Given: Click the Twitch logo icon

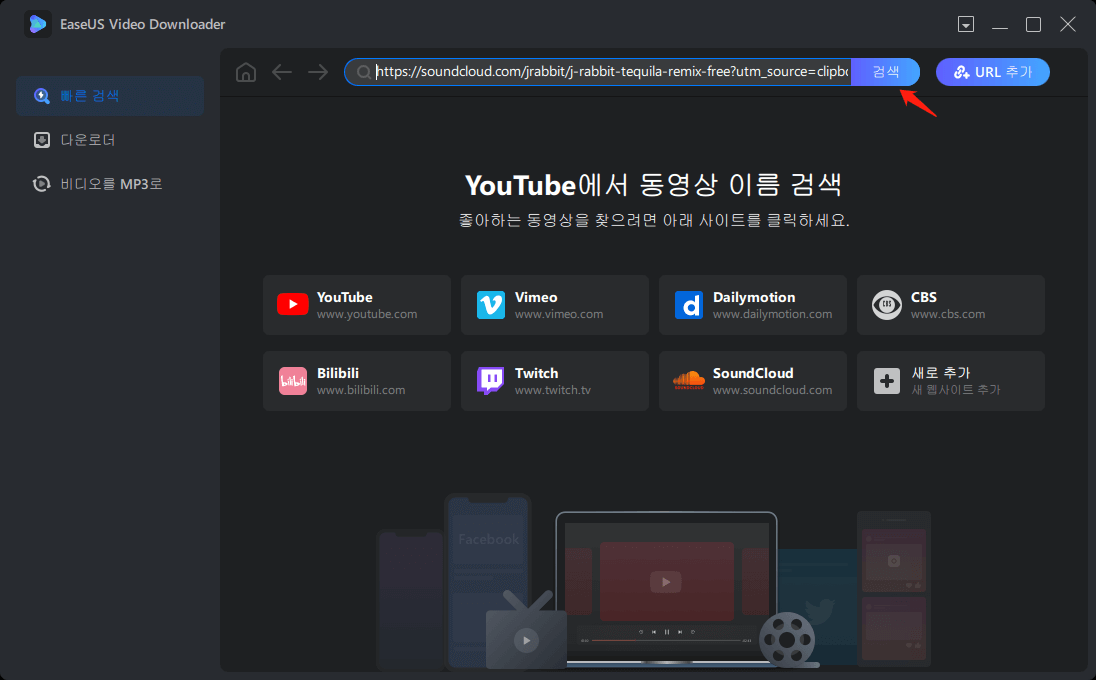Looking at the screenshot, I should [x=491, y=381].
